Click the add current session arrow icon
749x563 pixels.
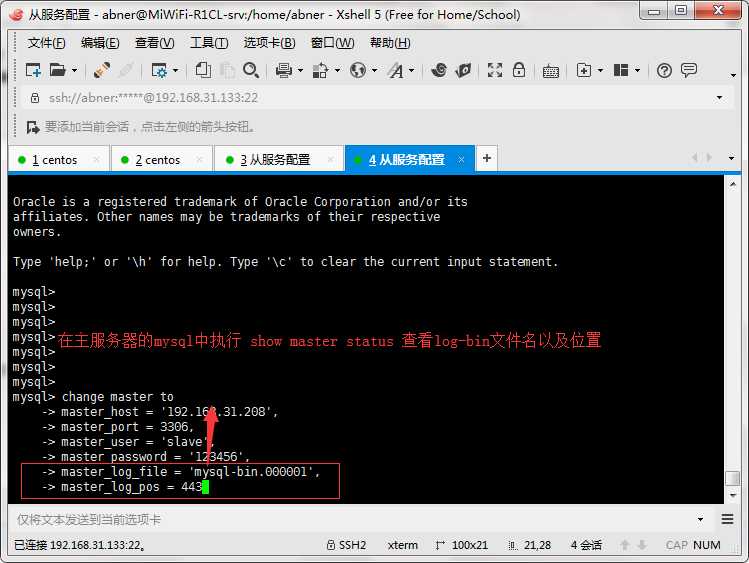coord(33,127)
